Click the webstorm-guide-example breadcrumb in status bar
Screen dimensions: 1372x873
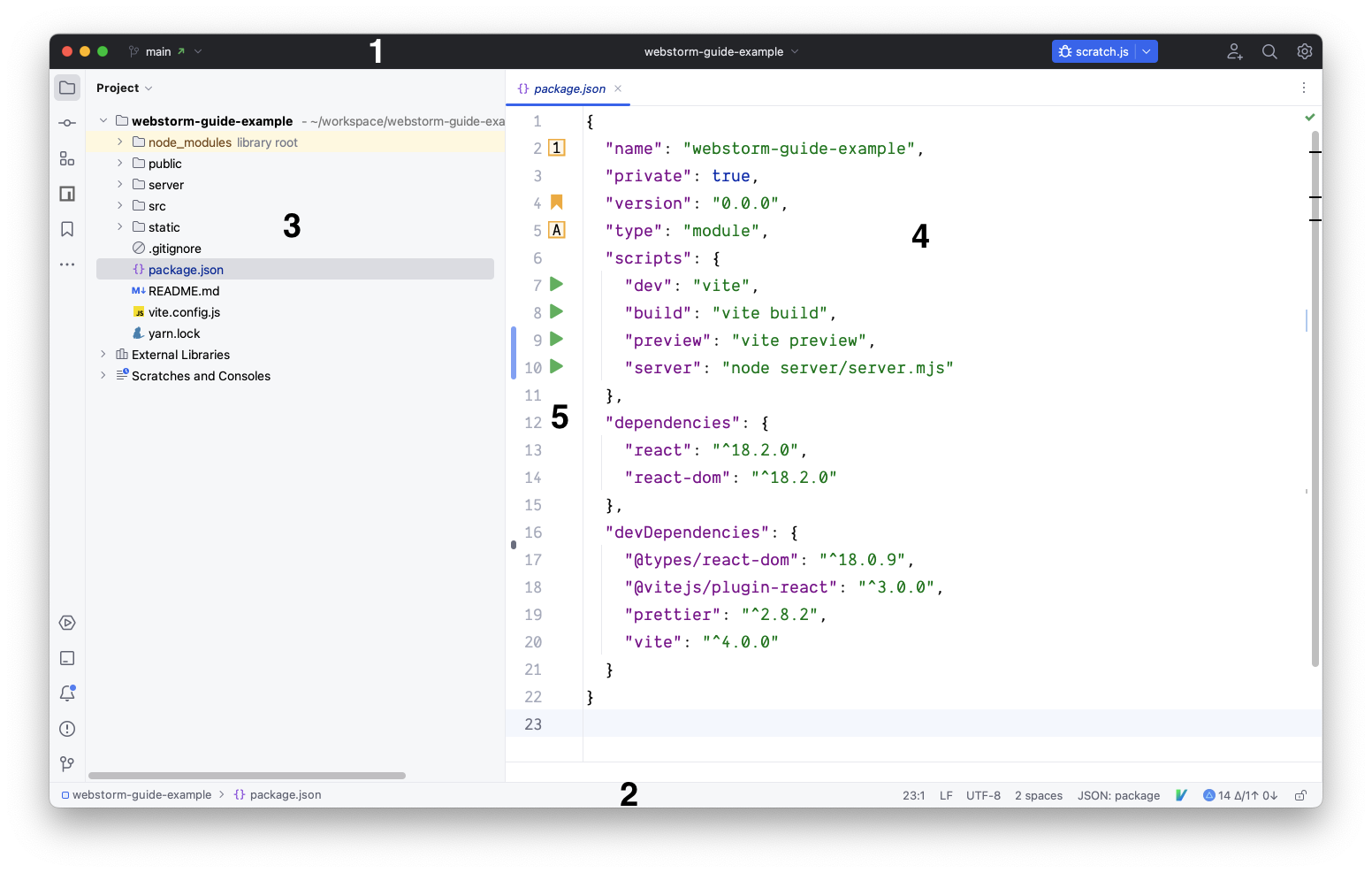[136, 795]
